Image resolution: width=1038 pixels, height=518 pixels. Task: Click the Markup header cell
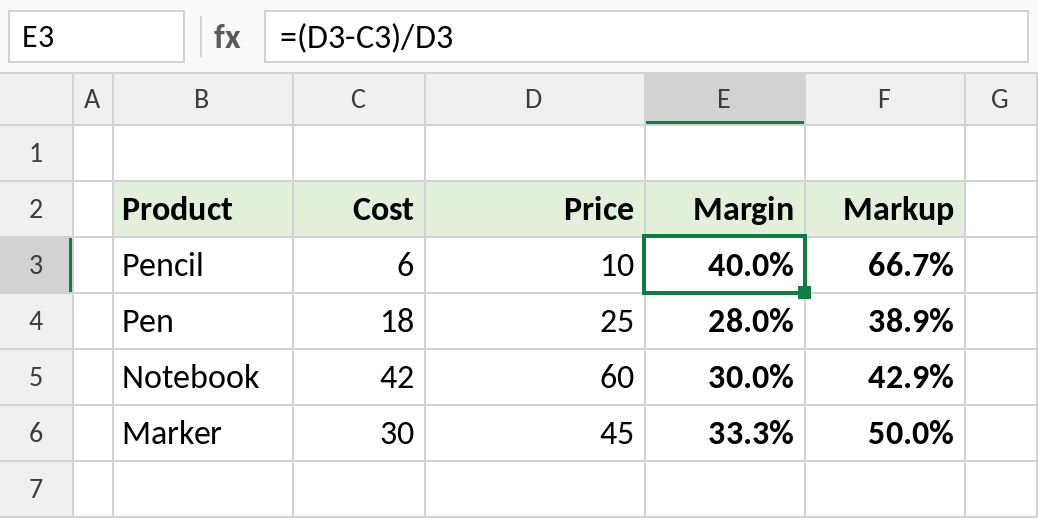pos(885,209)
